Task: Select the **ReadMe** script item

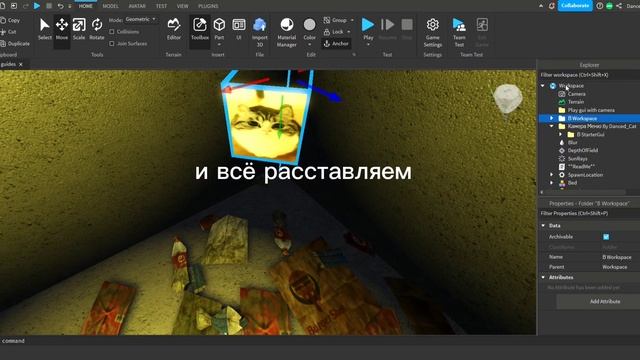Action: click(581, 167)
